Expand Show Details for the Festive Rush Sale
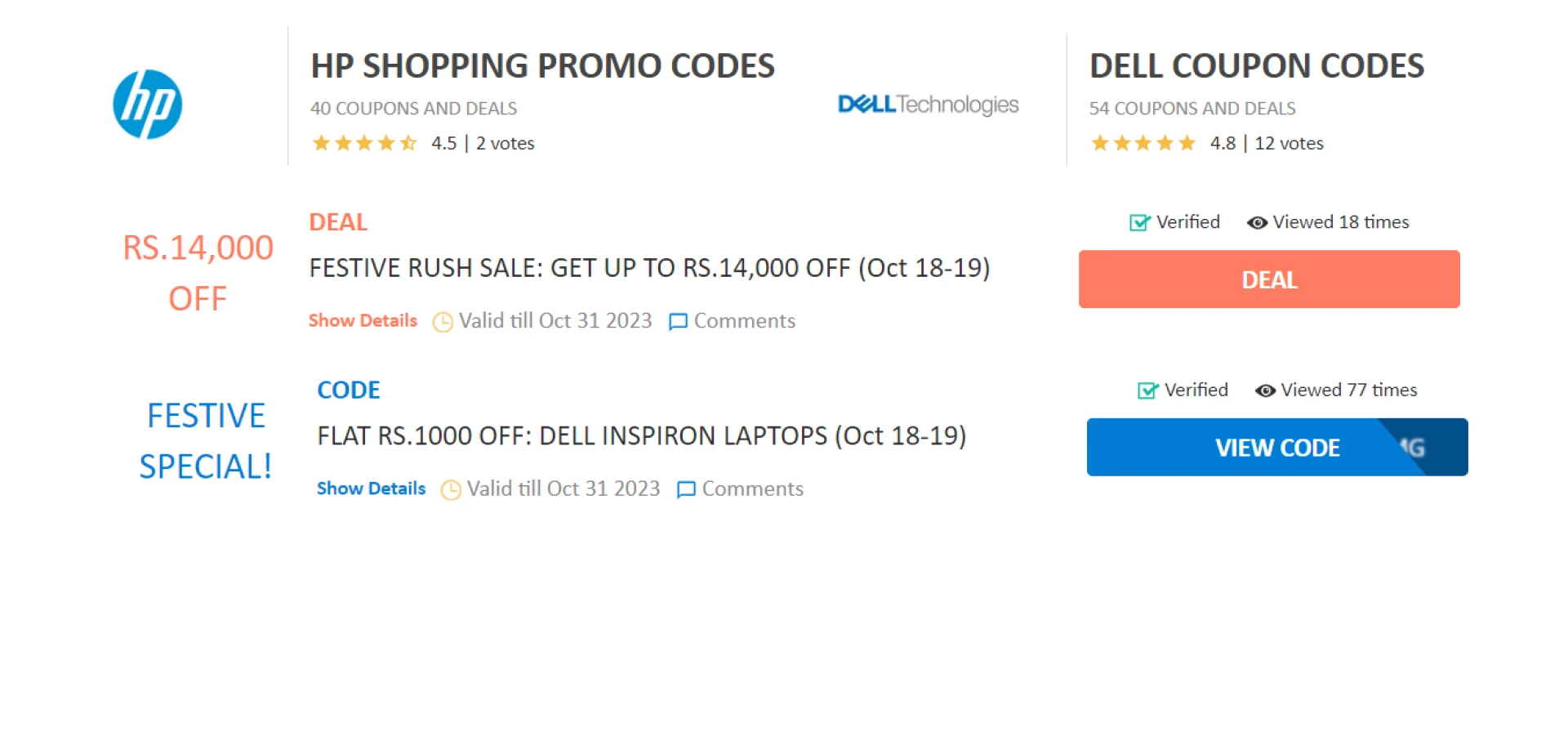This screenshot has height=732, width=1568. (363, 321)
